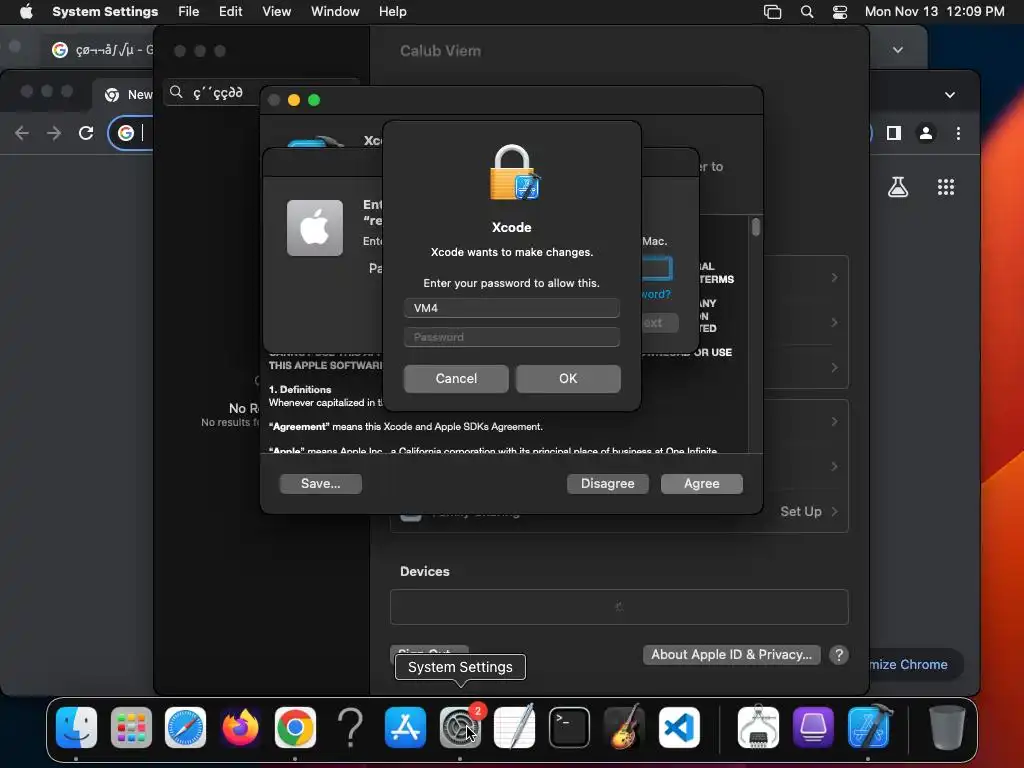Open the Trash in the dock
The height and width of the screenshot is (768, 1024).
coord(947,727)
